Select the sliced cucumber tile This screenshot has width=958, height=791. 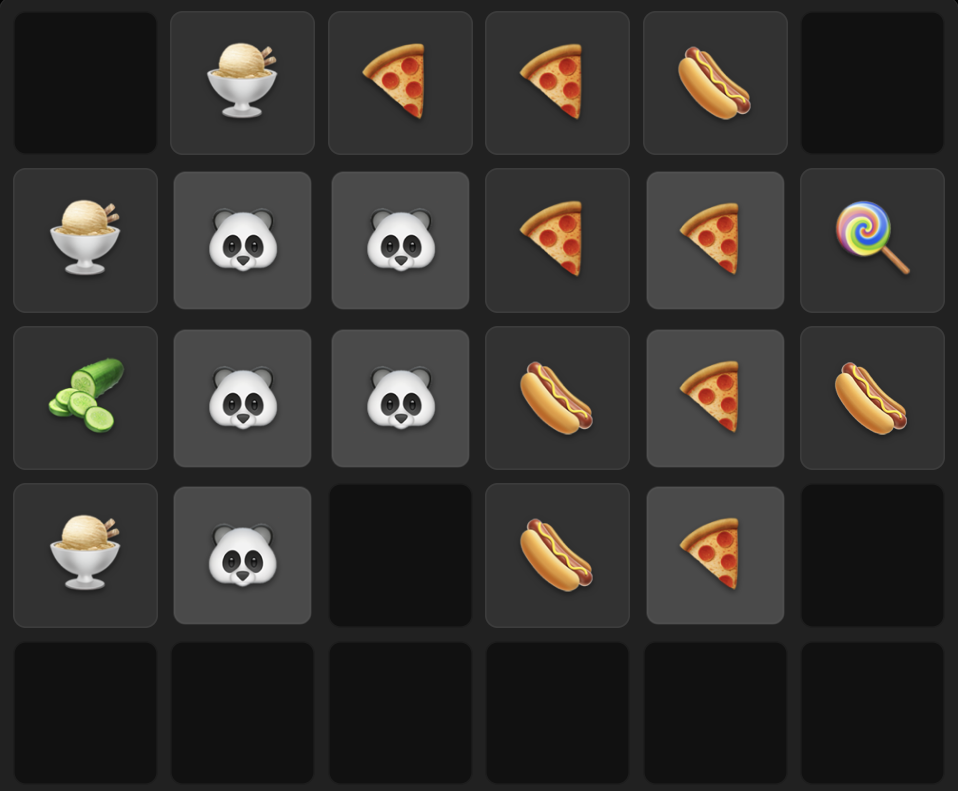(86, 398)
